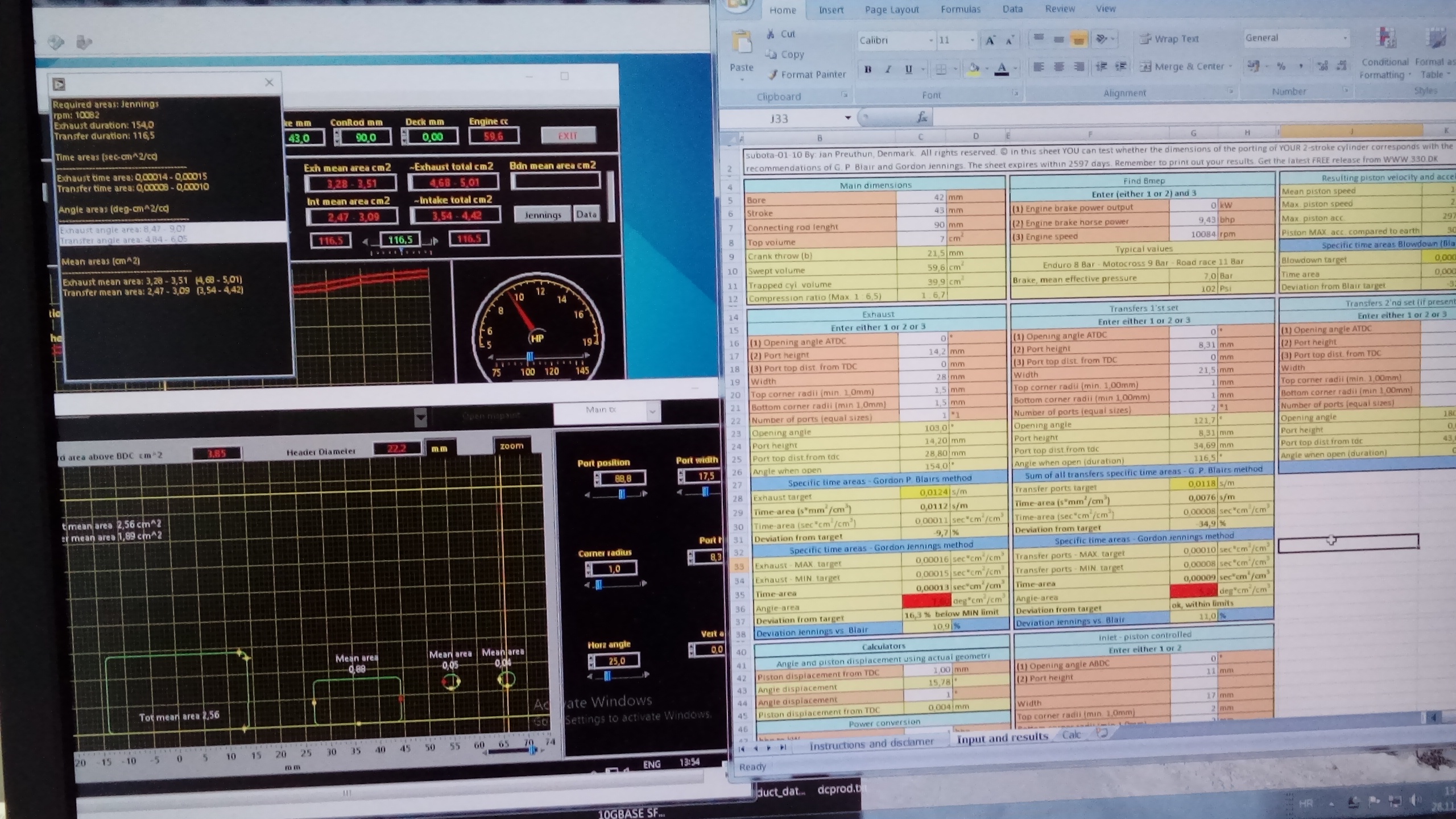
Task: Click the Deck mm value field
Action: click(x=432, y=137)
